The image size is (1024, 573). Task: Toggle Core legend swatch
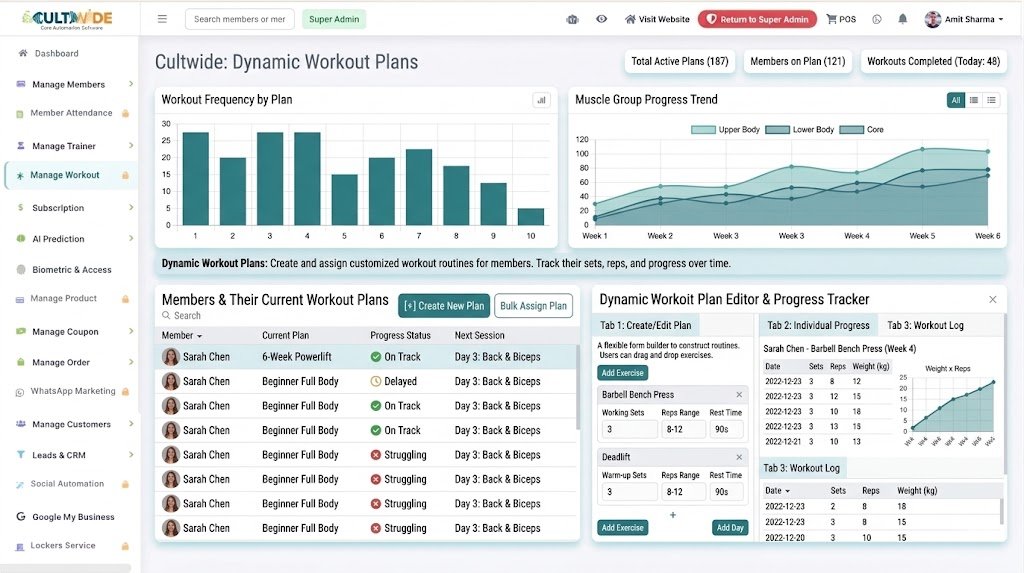(x=852, y=129)
